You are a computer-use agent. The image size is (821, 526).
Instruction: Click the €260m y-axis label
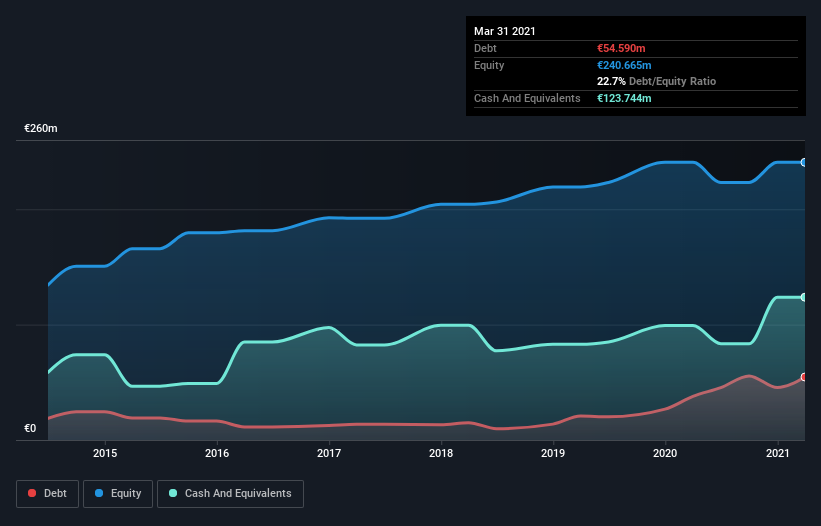coord(41,128)
